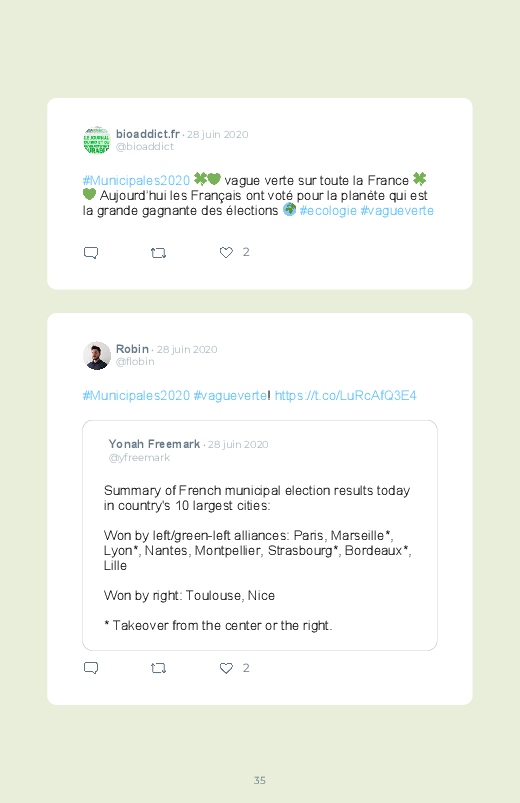This screenshot has height=803, width=520.
Task: Open Robin's display name
Action: click(132, 349)
